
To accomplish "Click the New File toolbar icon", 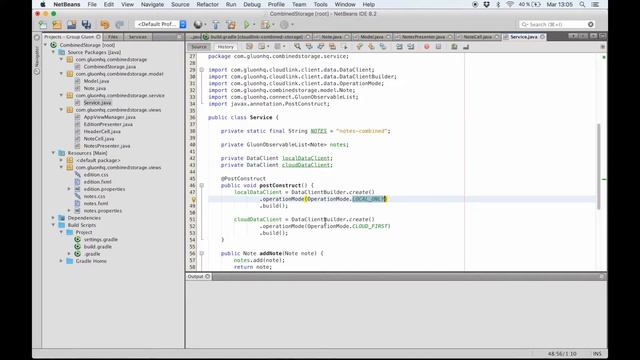I will click(x=42, y=24).
